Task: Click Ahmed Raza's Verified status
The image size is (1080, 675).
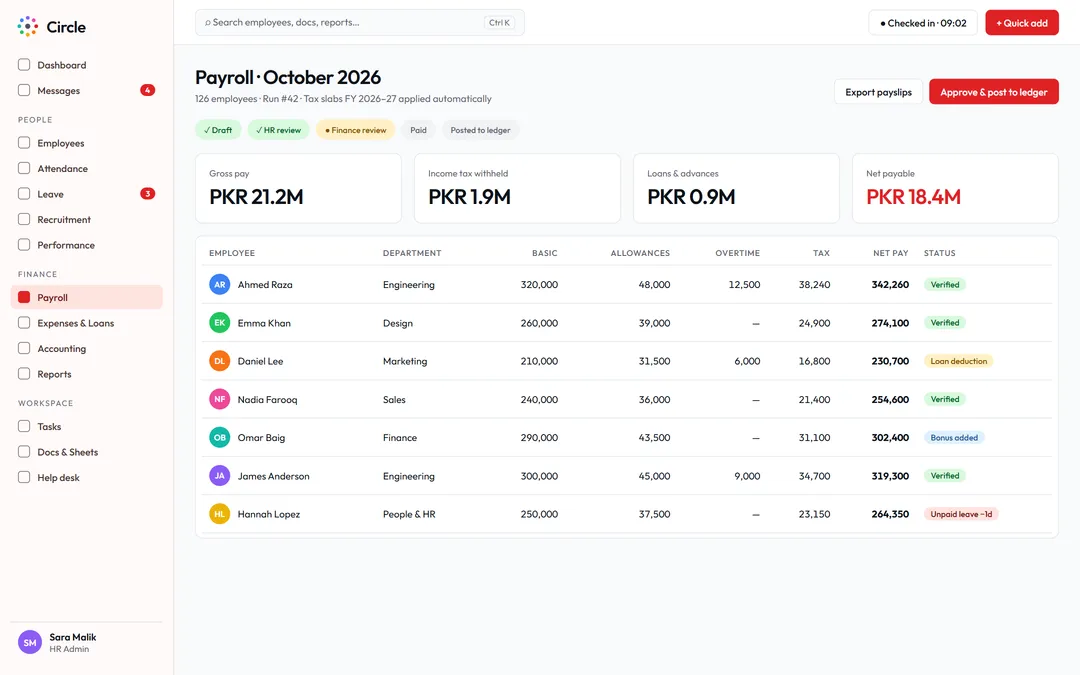Action: (944, 284)
